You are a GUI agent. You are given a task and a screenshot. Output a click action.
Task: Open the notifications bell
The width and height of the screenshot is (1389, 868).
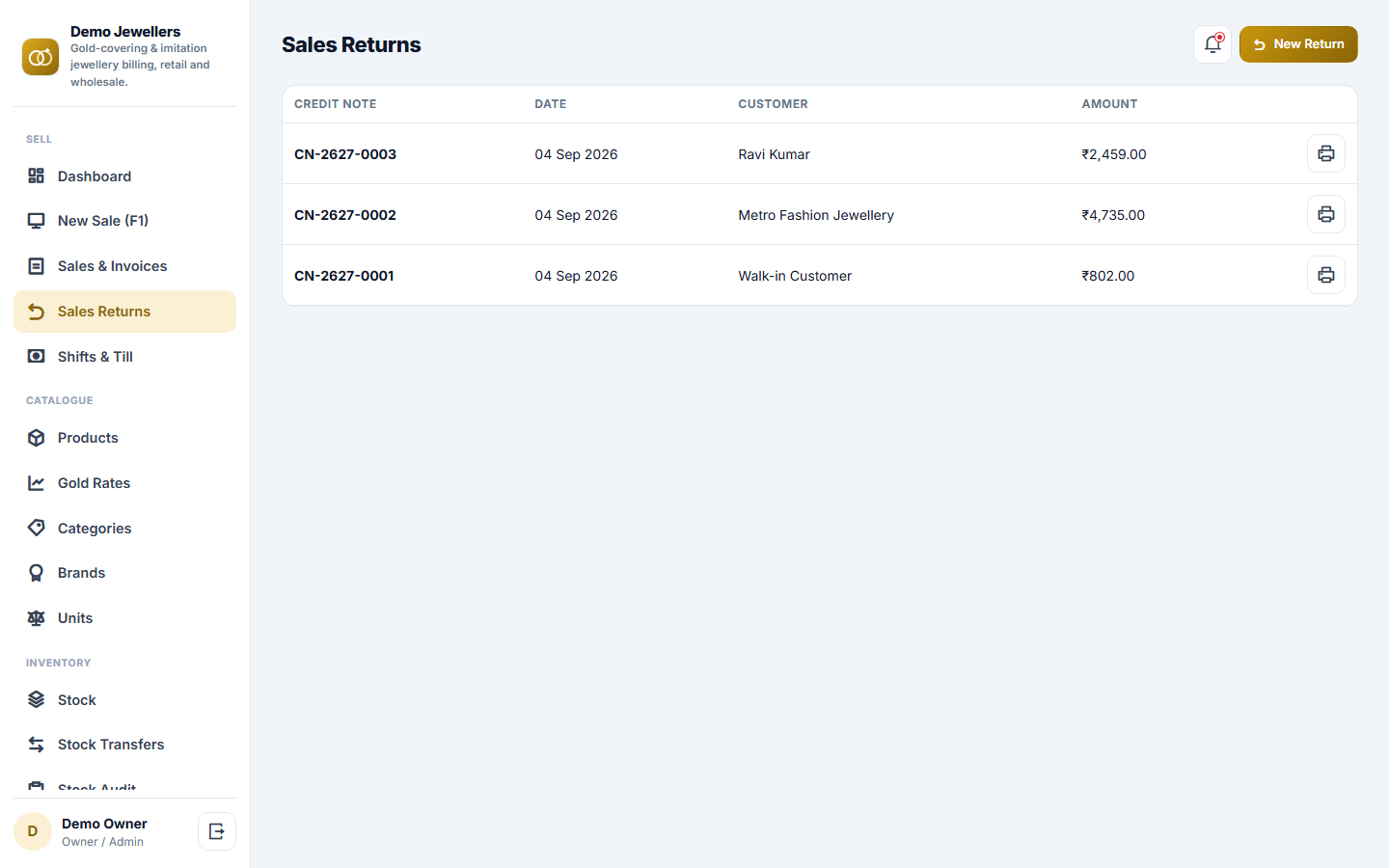click(x=1212, y=44)
